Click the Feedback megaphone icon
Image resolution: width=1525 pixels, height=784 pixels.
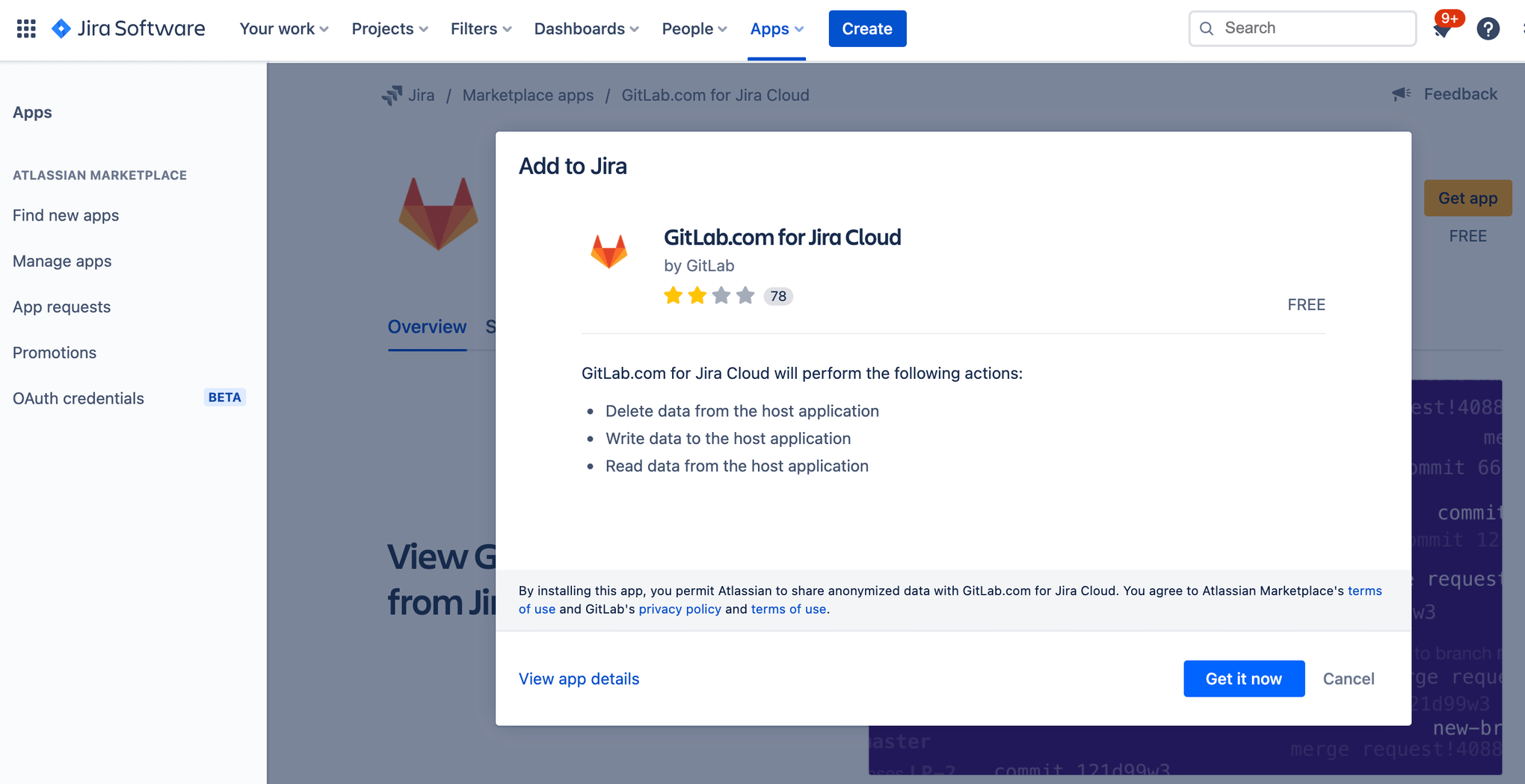pos(1401,93)
